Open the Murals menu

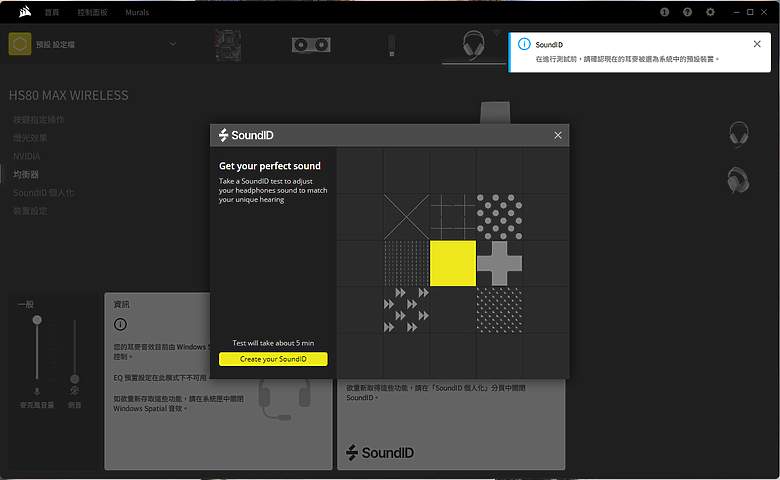tap(137, 12)
